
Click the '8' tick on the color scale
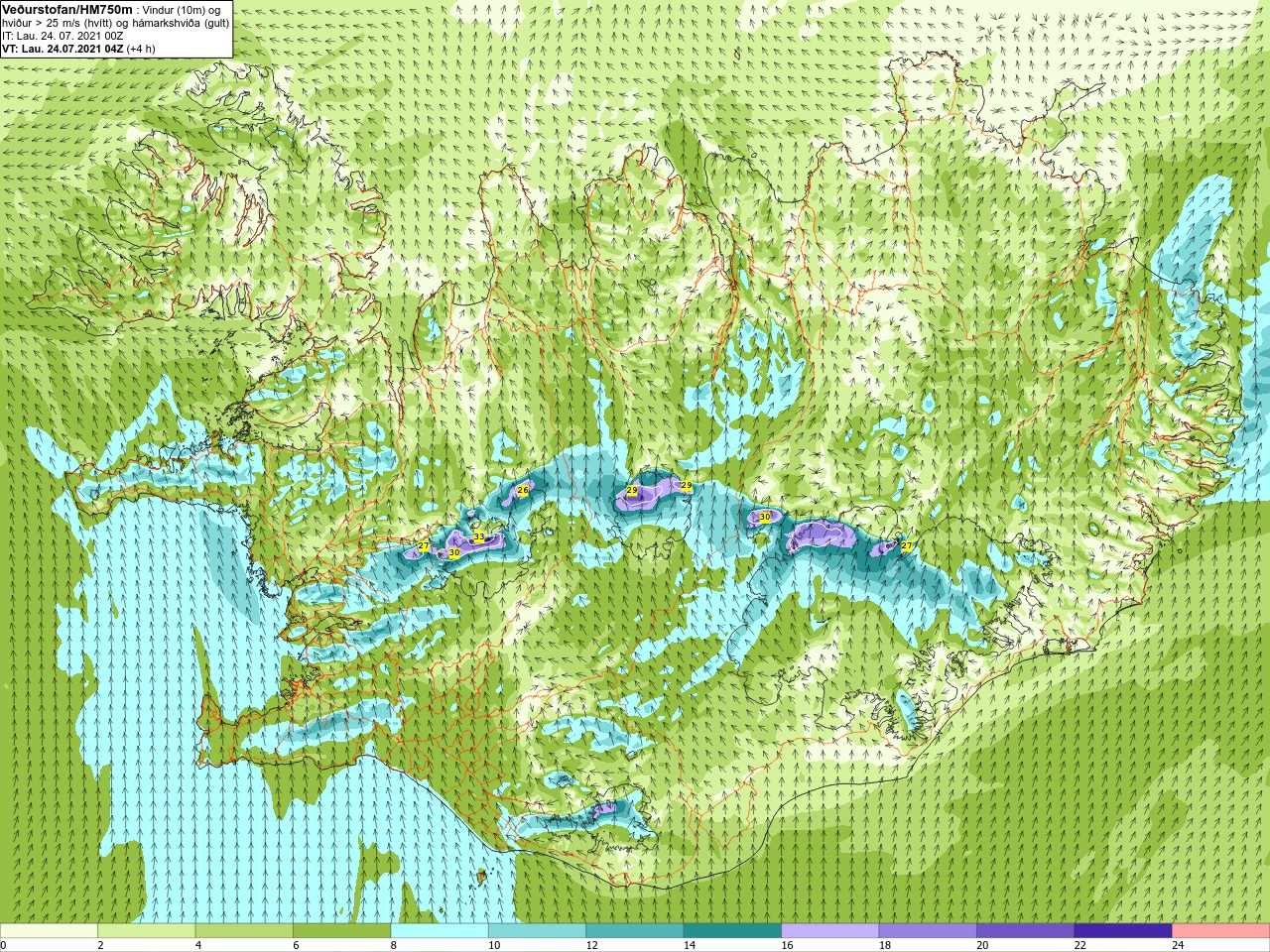[x=394, y=945]
